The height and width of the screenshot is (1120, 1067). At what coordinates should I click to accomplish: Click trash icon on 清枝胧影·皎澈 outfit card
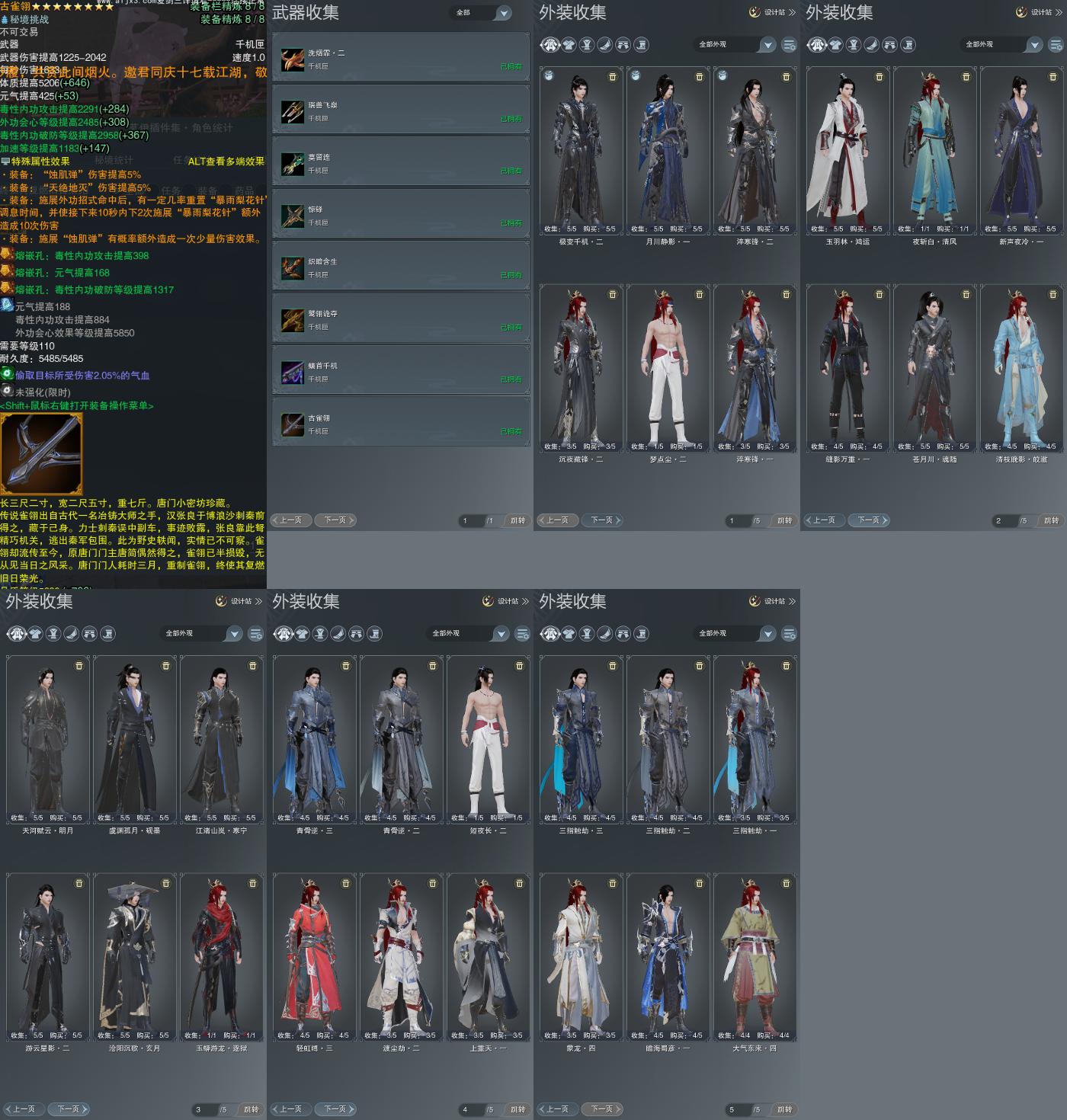point(1053,294)
